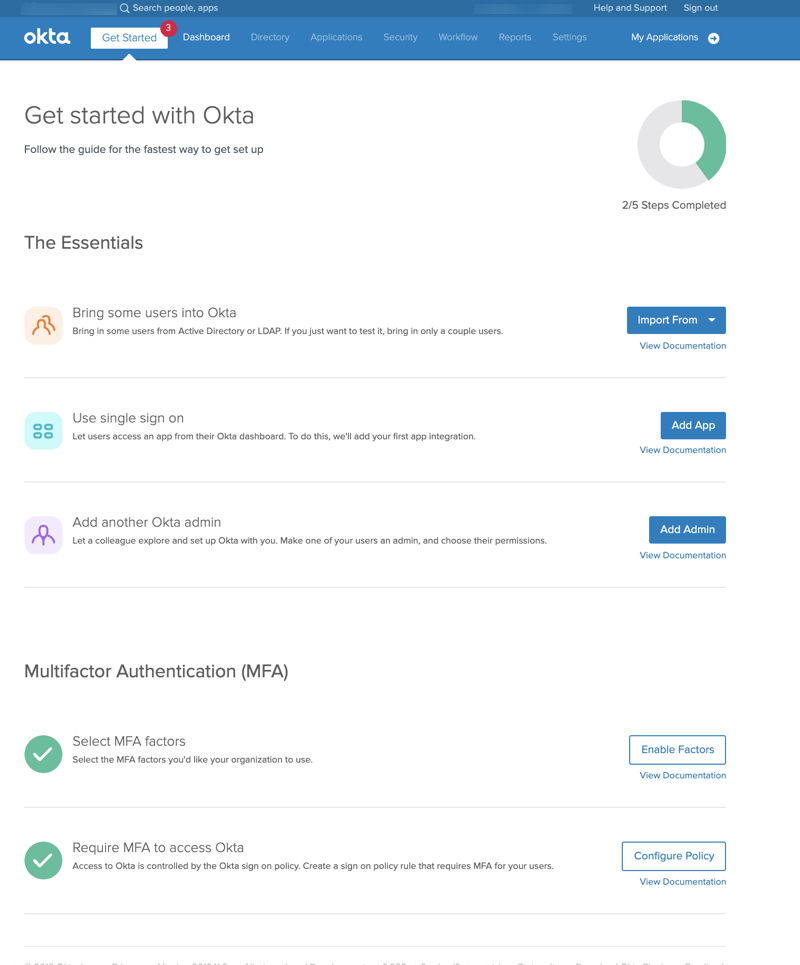This screenshot has height=965, width=800.
Task: Open the Security menu
Action: (x=400, y=37)
